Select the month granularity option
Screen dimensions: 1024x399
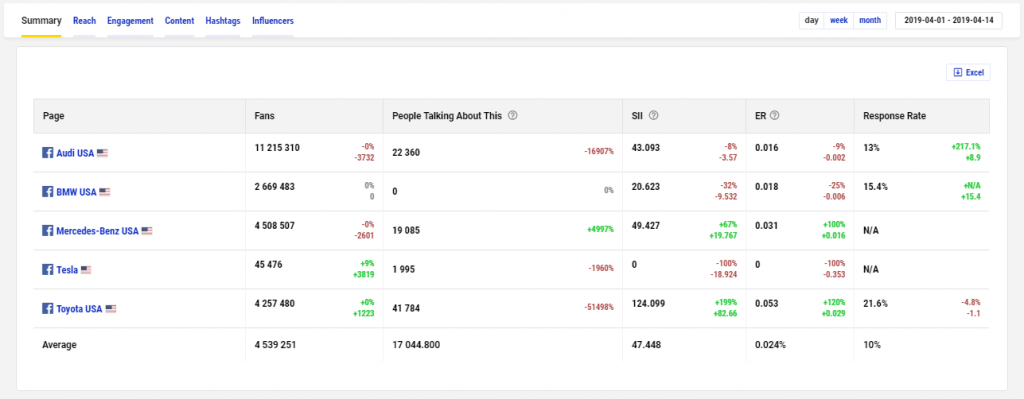click(x=870, y=20)
